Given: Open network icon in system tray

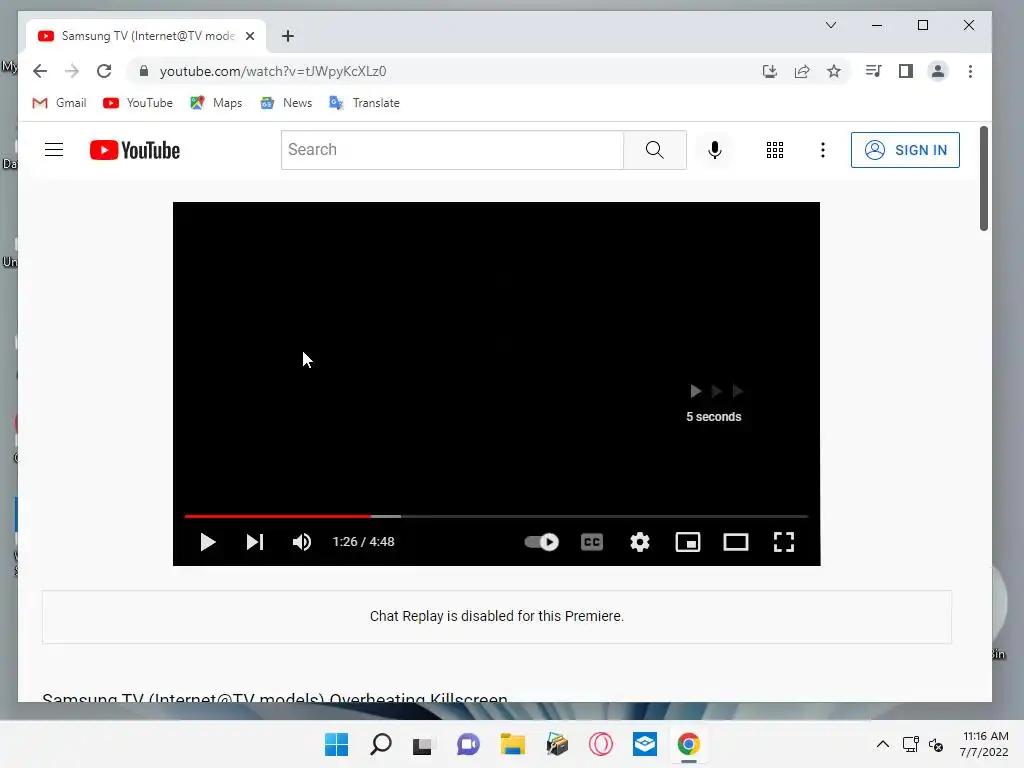Looking at the screenshot, I should pyautogui.click(x=910, y=744).
